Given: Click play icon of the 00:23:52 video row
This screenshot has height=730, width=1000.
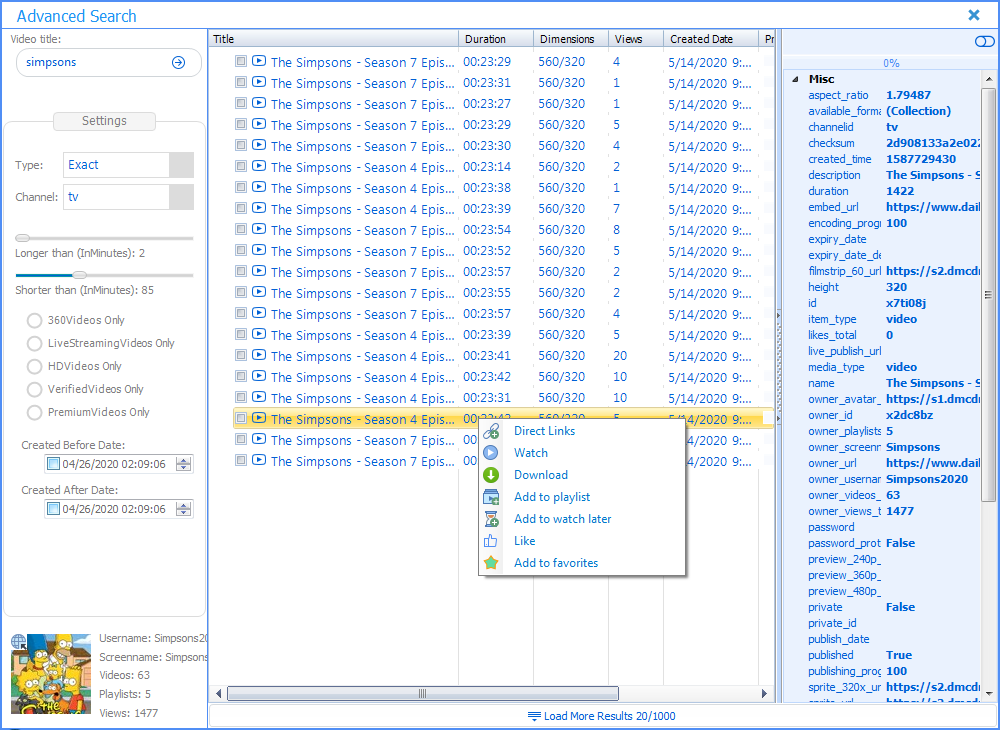Looking at the screenshot, I should coord(258,250).
